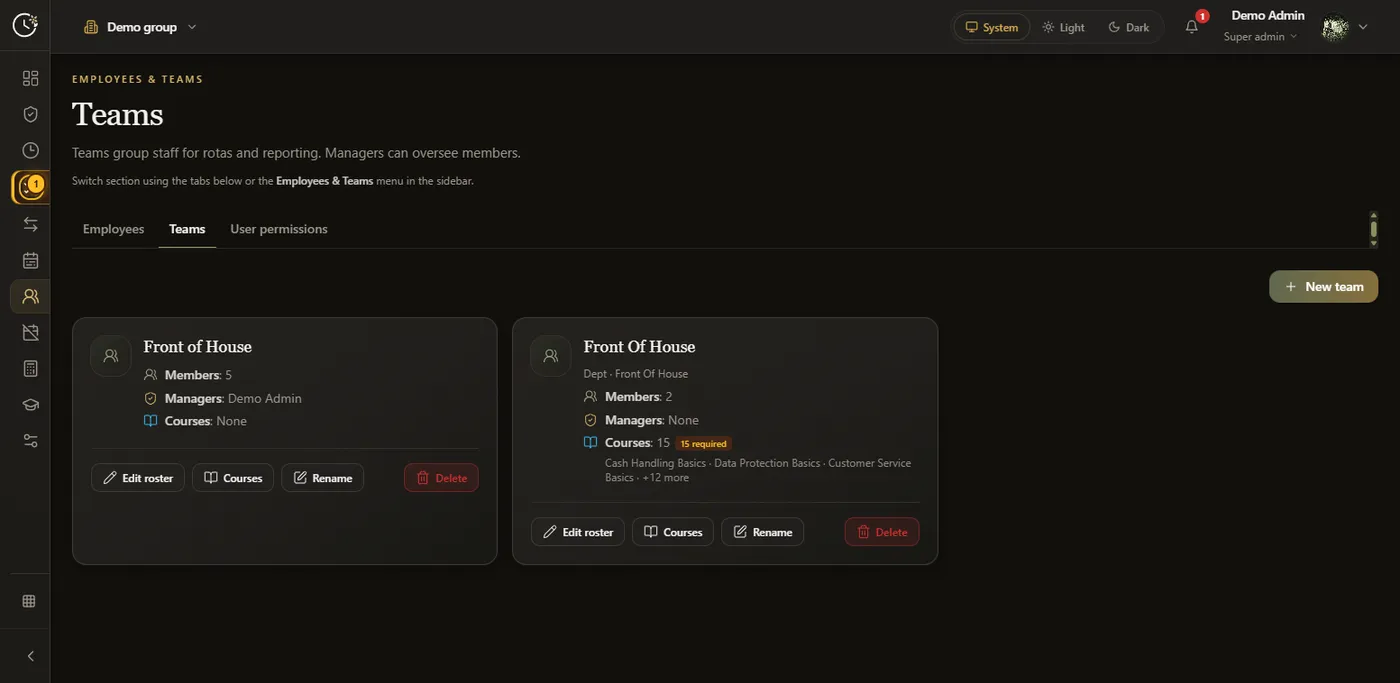The width and height of the screenshot is (1400, 683).
Task: Open Courses for the 5-member Front of House team
Action: (233, 478)
